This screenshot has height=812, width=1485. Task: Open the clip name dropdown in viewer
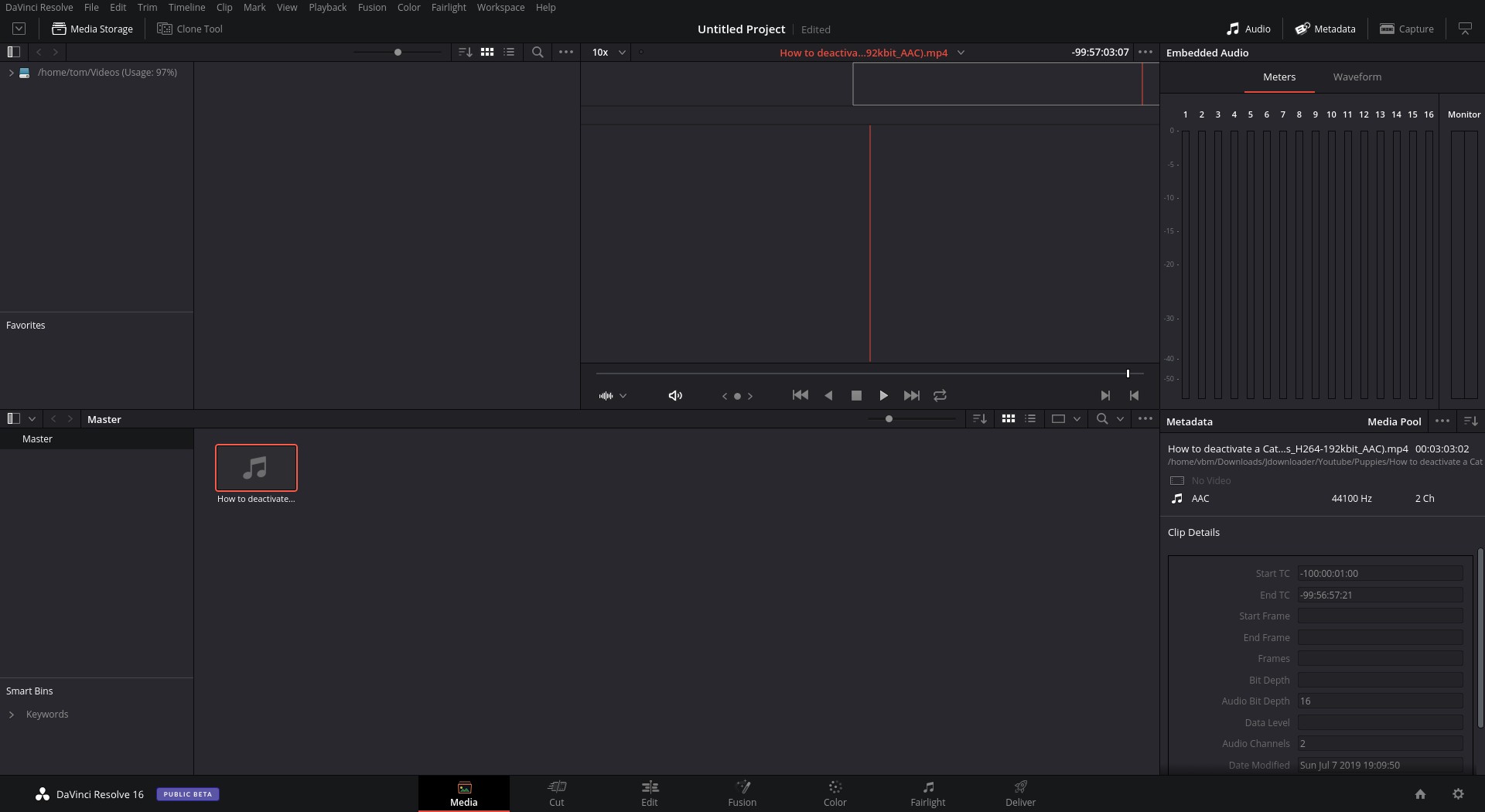click(x=961, y=53)
